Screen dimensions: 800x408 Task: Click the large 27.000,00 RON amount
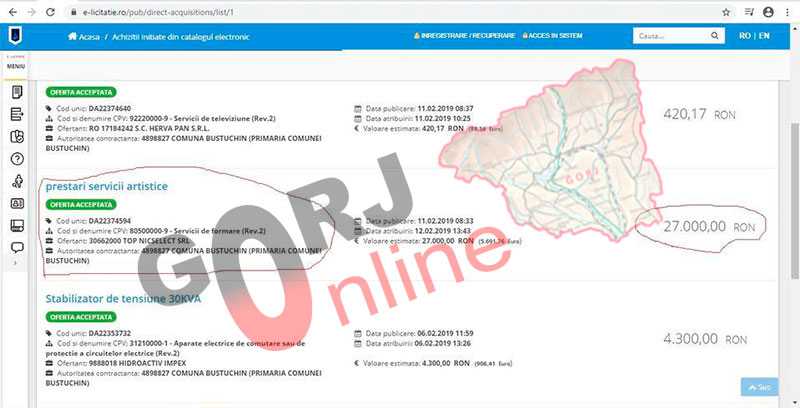(709, 227)
